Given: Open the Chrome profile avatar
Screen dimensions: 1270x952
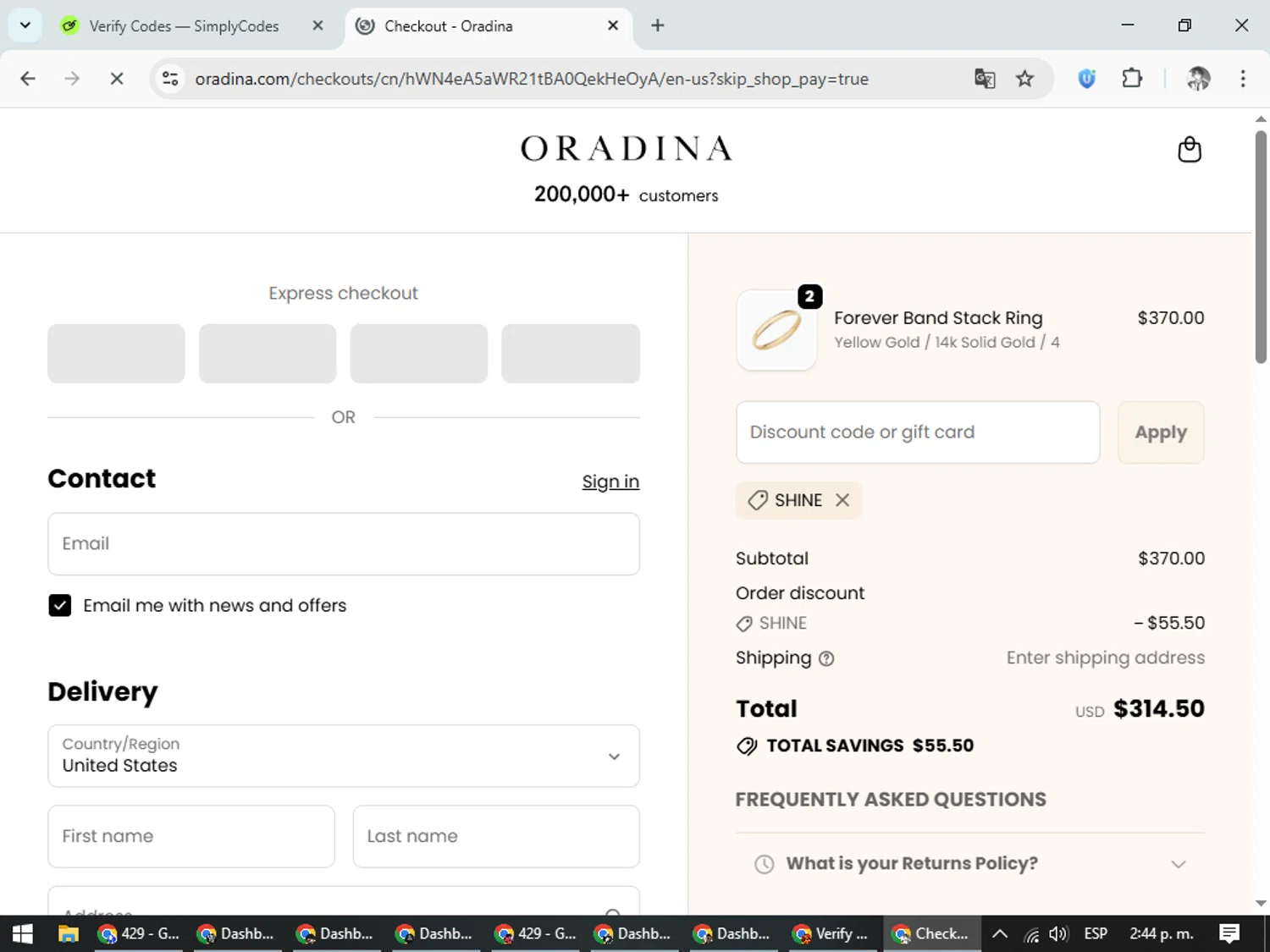Looking at the screenshot, I should pos(1198,79).
